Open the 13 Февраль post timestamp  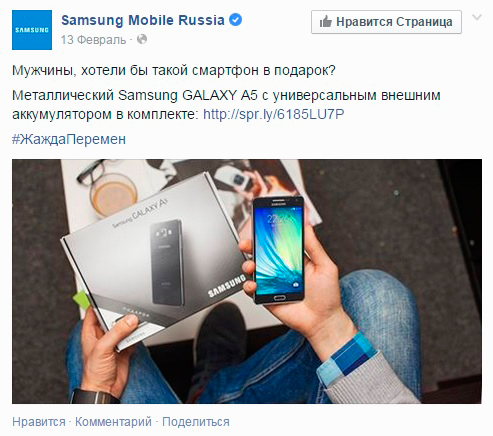[93, 40]
